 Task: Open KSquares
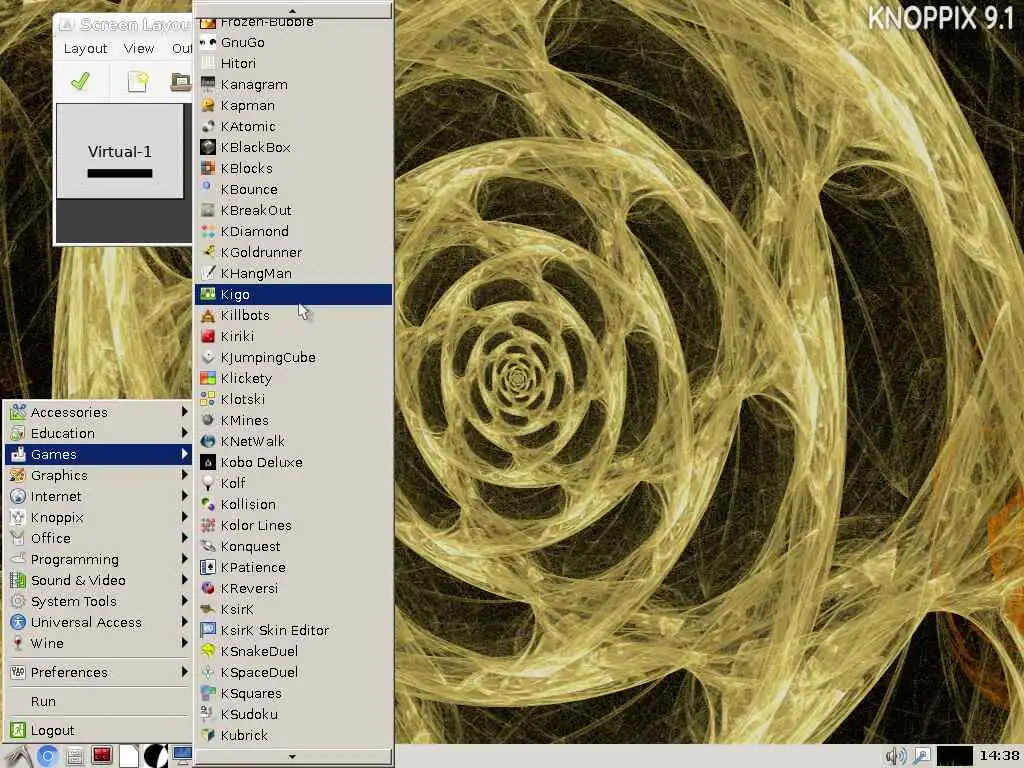(x=293, y=694)
